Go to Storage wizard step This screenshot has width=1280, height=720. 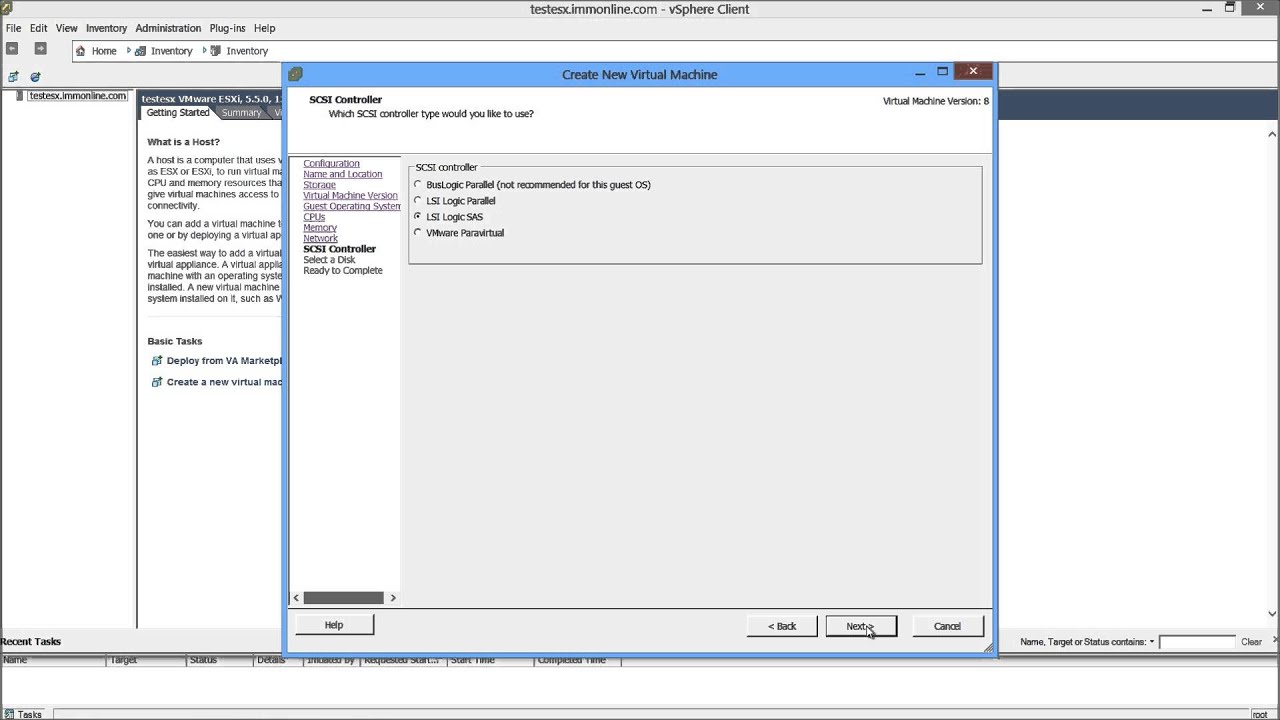coord(319,185)
